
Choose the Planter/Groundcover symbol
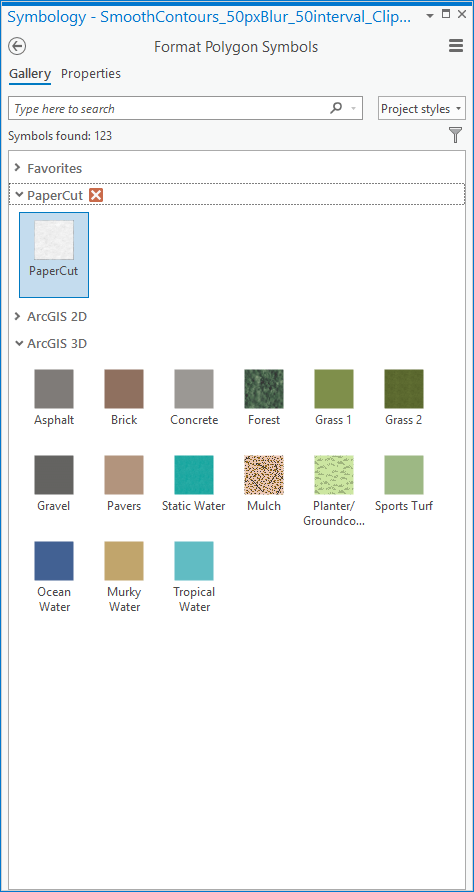(334, 491)
